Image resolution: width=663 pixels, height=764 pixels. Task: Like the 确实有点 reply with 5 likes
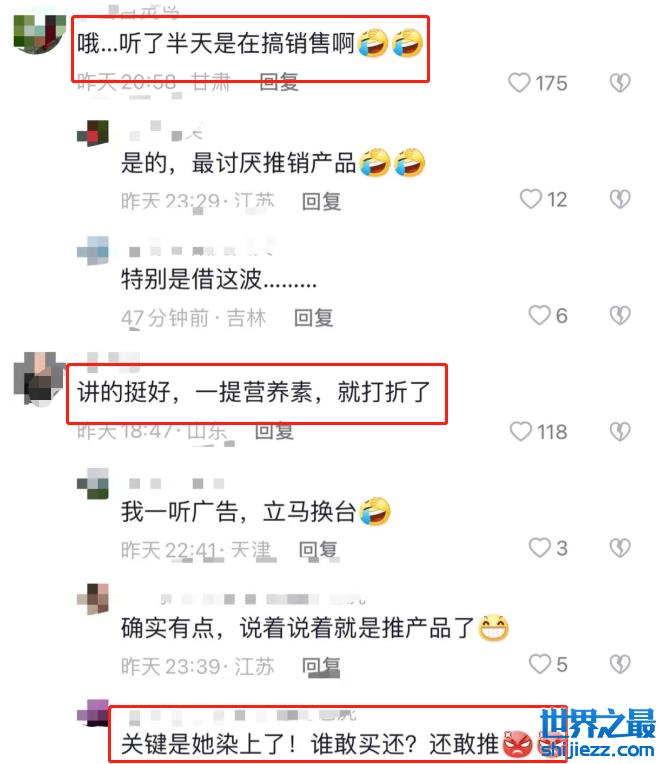point(539,664)
